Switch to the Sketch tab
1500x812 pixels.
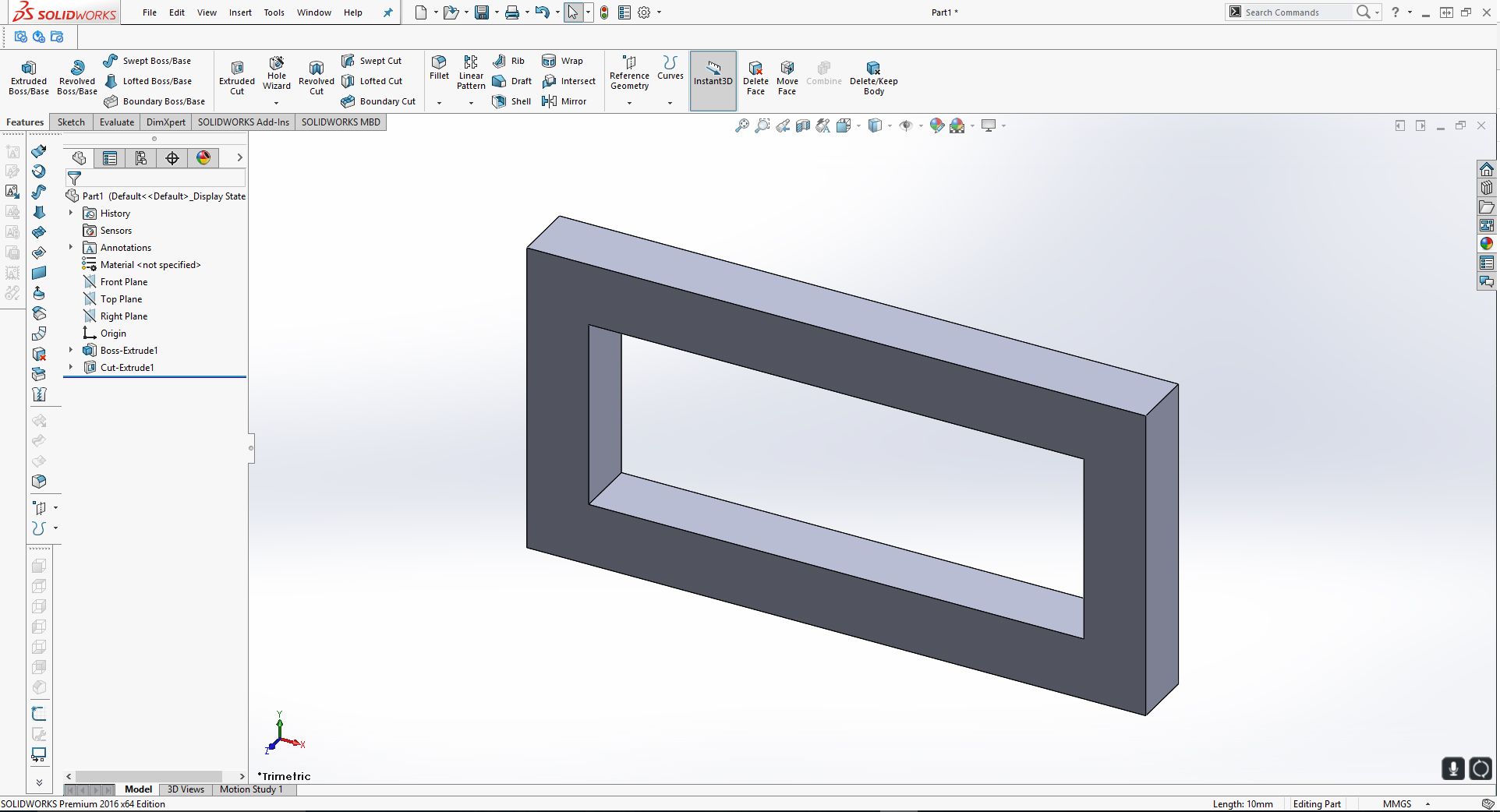(x=71, y=122)
